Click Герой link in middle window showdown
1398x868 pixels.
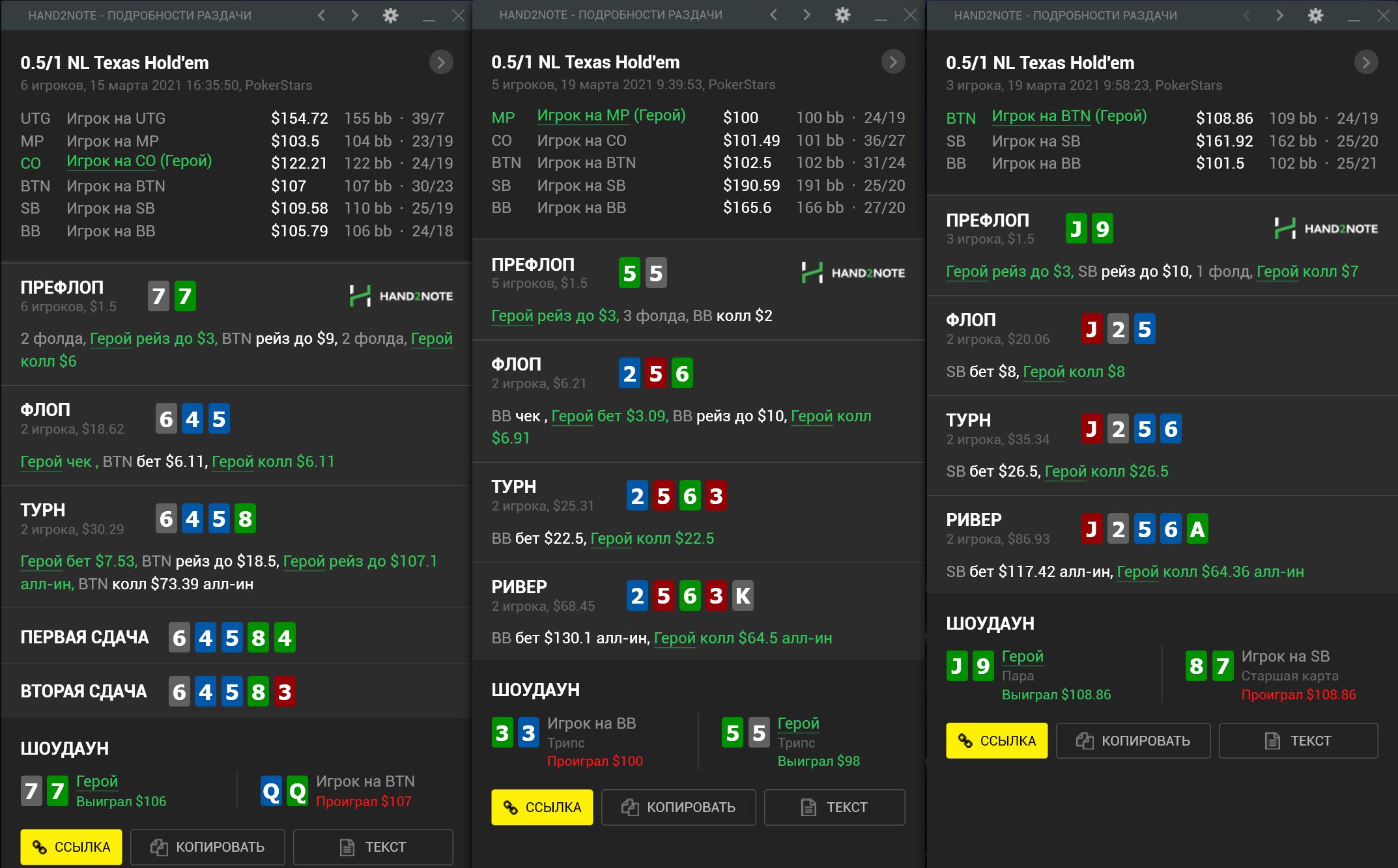tap(798, 723)
